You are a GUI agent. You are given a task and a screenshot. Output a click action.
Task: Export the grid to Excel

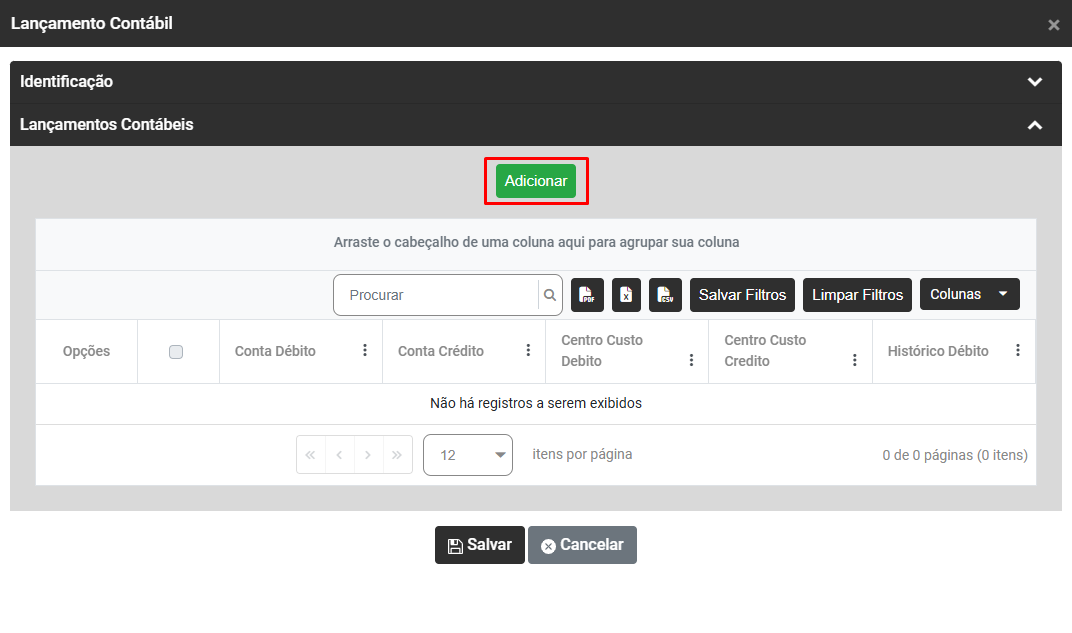point(626,295)
